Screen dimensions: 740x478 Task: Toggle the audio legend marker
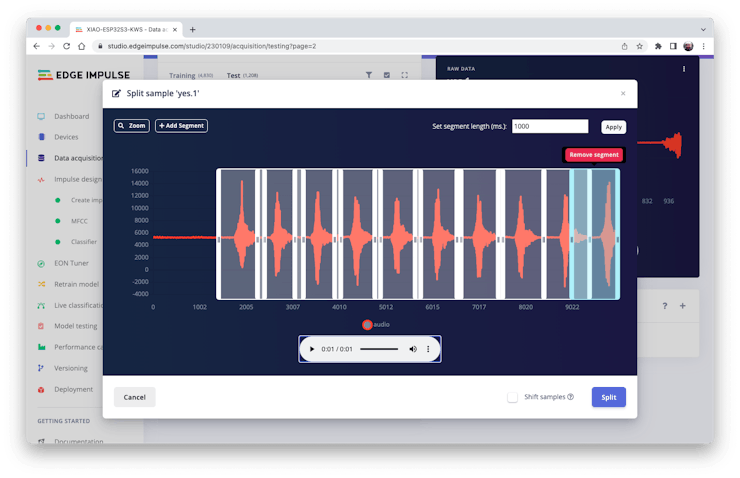click(x=367, y=324)
